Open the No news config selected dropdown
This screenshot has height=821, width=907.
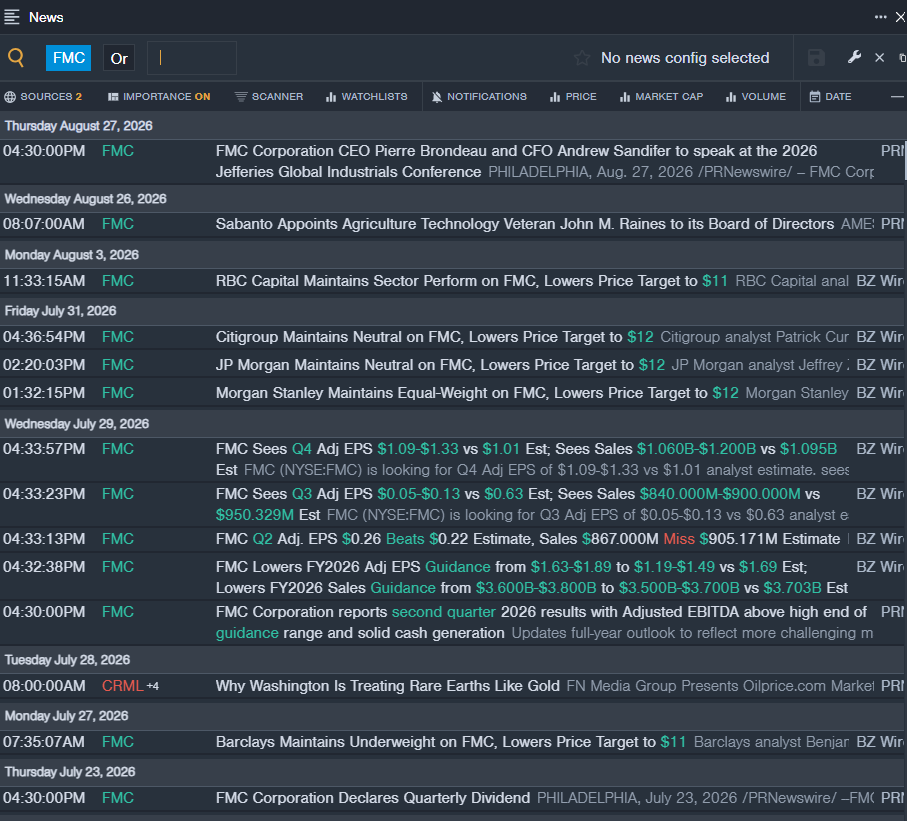click(685, 58)
